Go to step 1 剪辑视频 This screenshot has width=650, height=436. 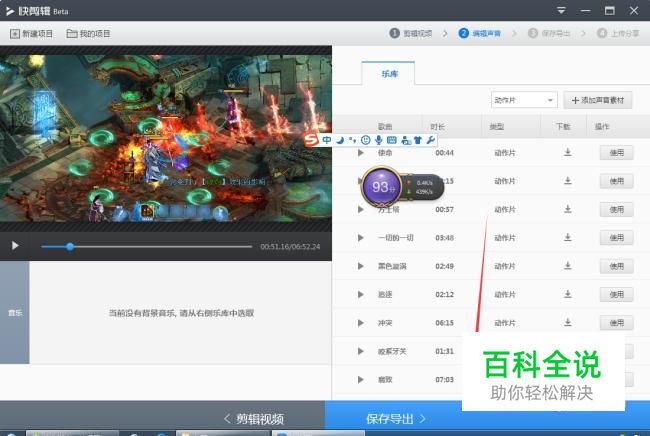(411, 33)
